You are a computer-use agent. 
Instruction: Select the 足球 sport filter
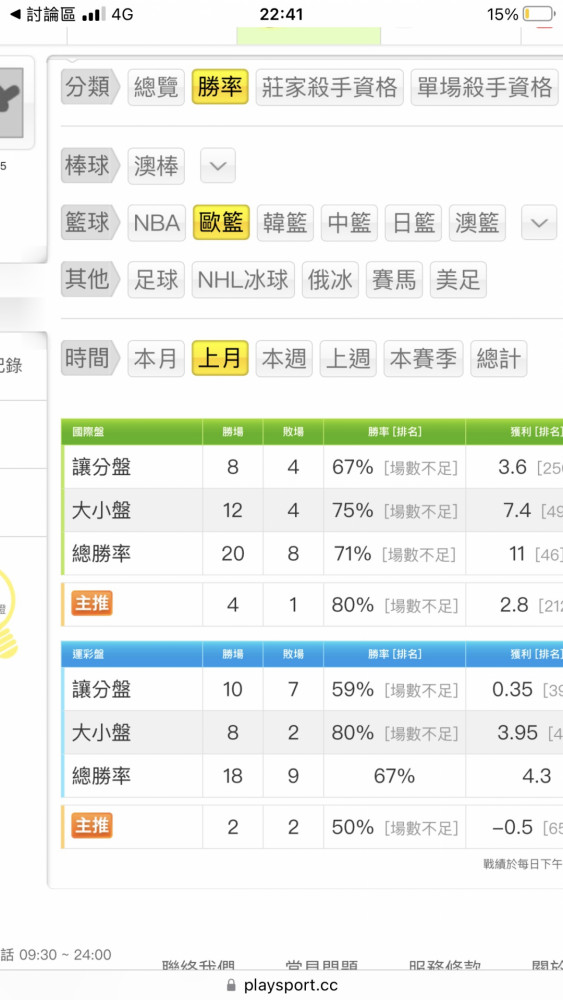click(x=156, y=279)
